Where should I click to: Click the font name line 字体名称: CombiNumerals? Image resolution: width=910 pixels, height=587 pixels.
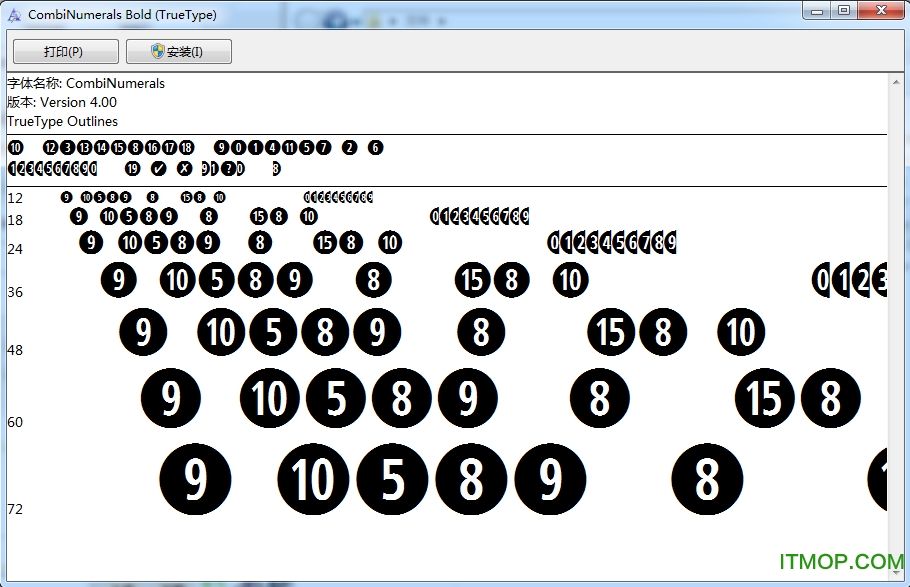coord(86,84)
